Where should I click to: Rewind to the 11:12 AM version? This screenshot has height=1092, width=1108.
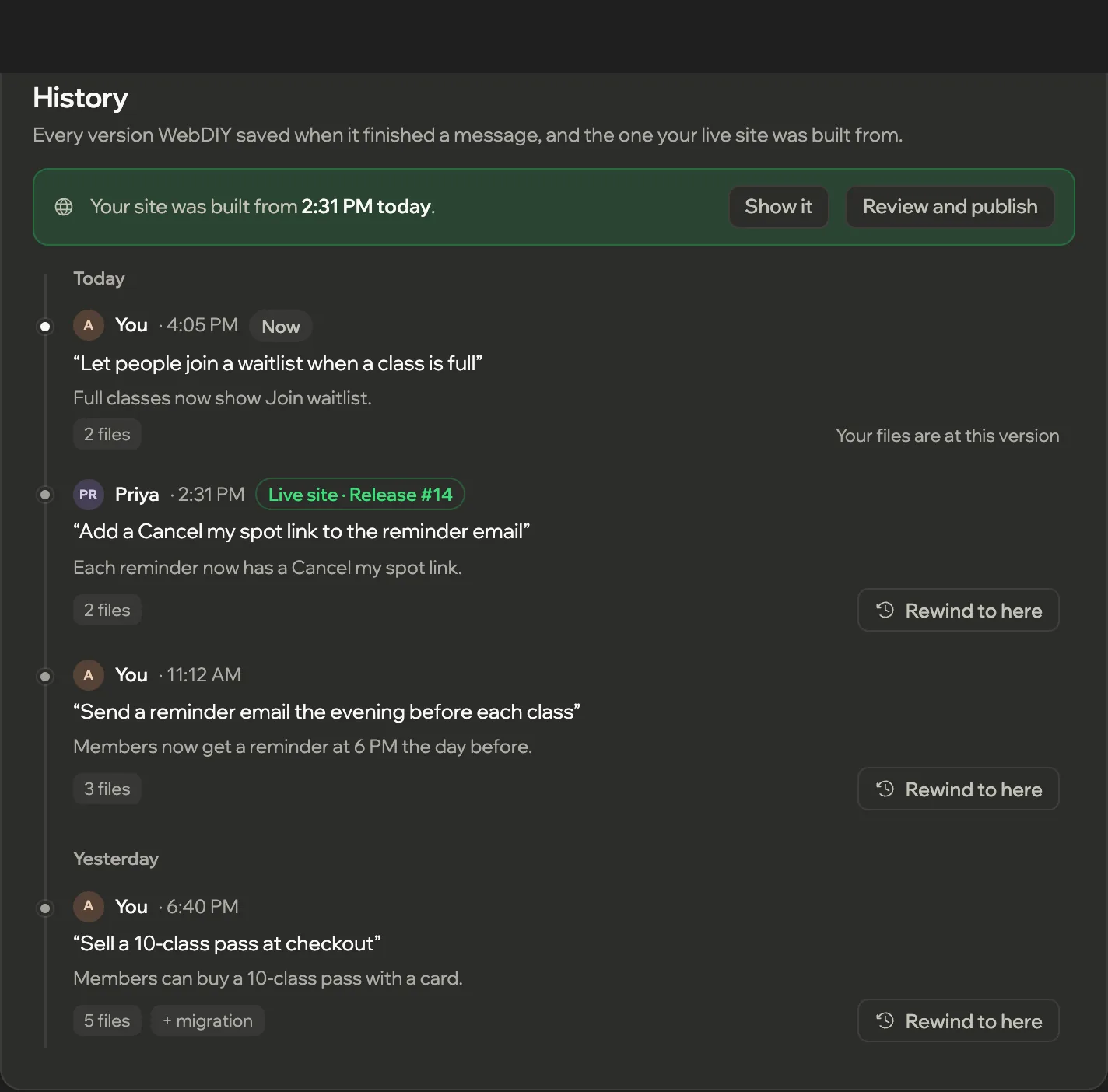[958, 789]
